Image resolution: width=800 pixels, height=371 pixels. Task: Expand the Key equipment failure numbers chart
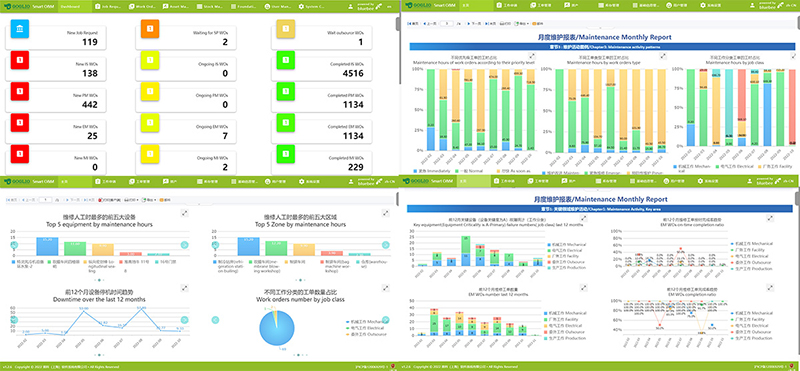tap(584, 218)
